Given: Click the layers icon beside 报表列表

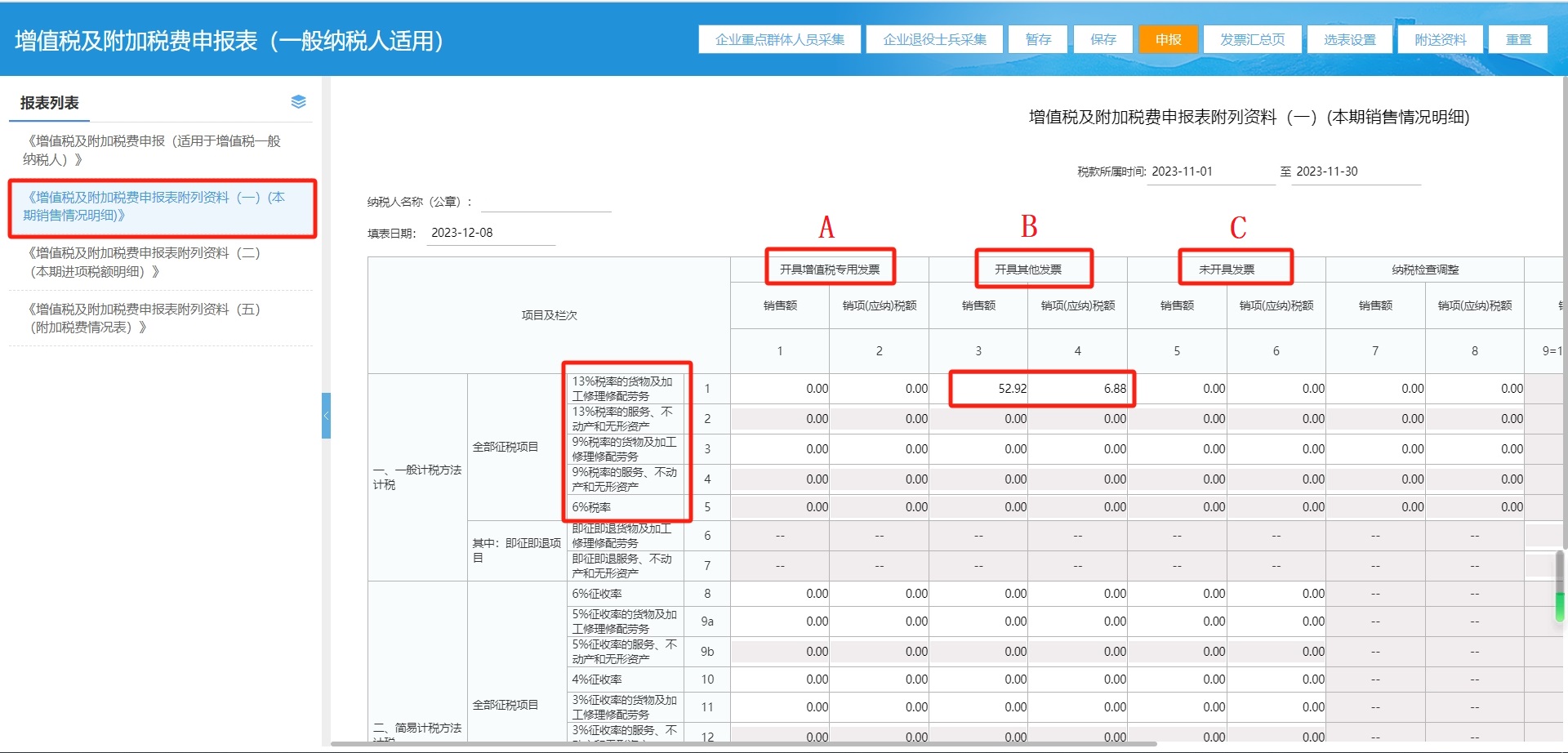Looking at the screenshot, I should [298, 102].
